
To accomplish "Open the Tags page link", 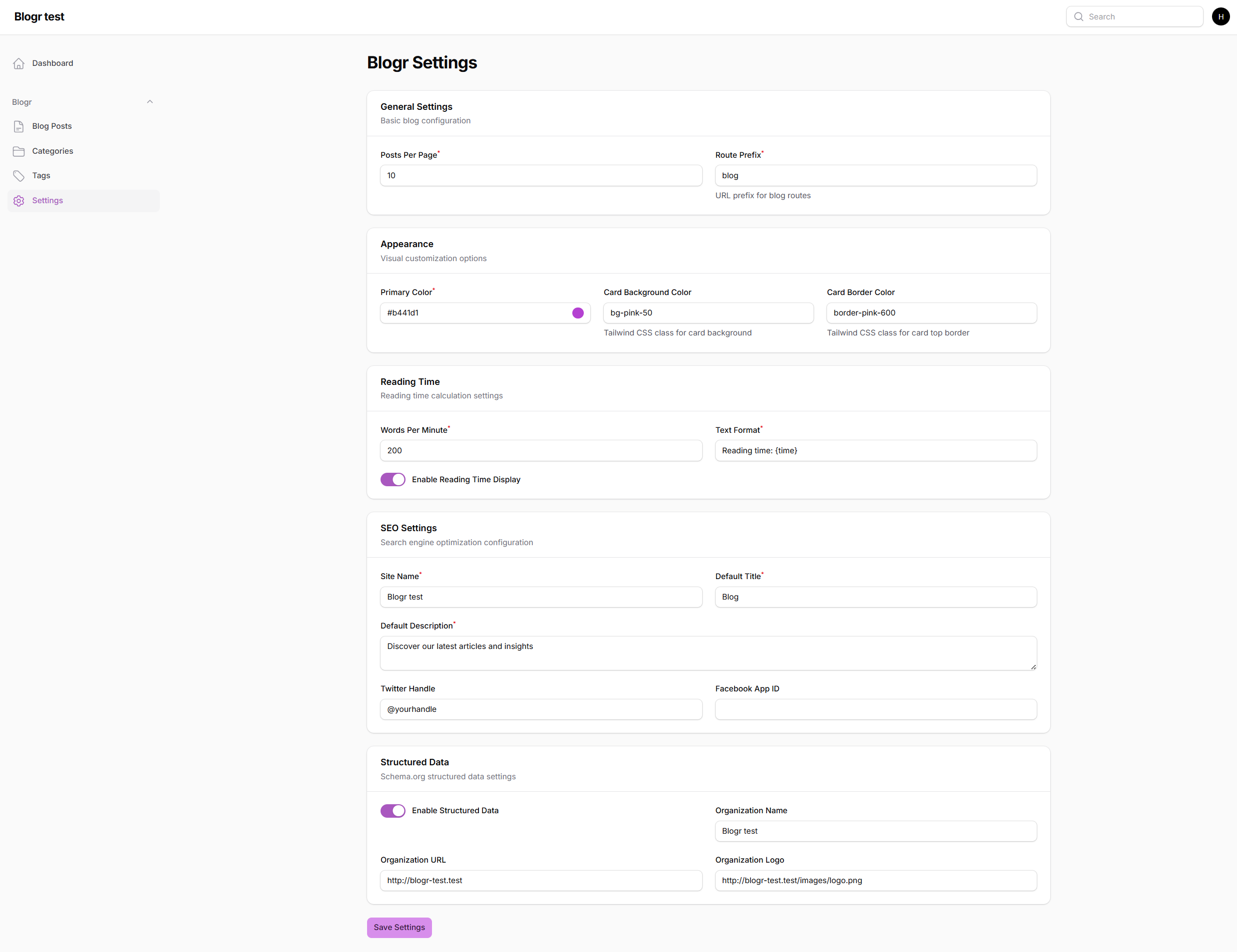I will (x=41, y=176).
